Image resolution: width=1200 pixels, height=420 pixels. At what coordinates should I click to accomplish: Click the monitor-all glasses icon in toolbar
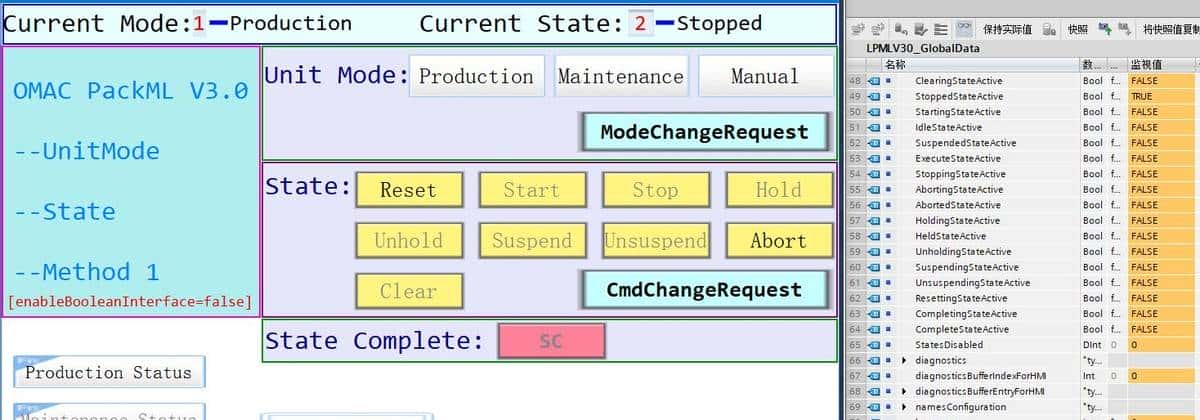click(964, 29)
